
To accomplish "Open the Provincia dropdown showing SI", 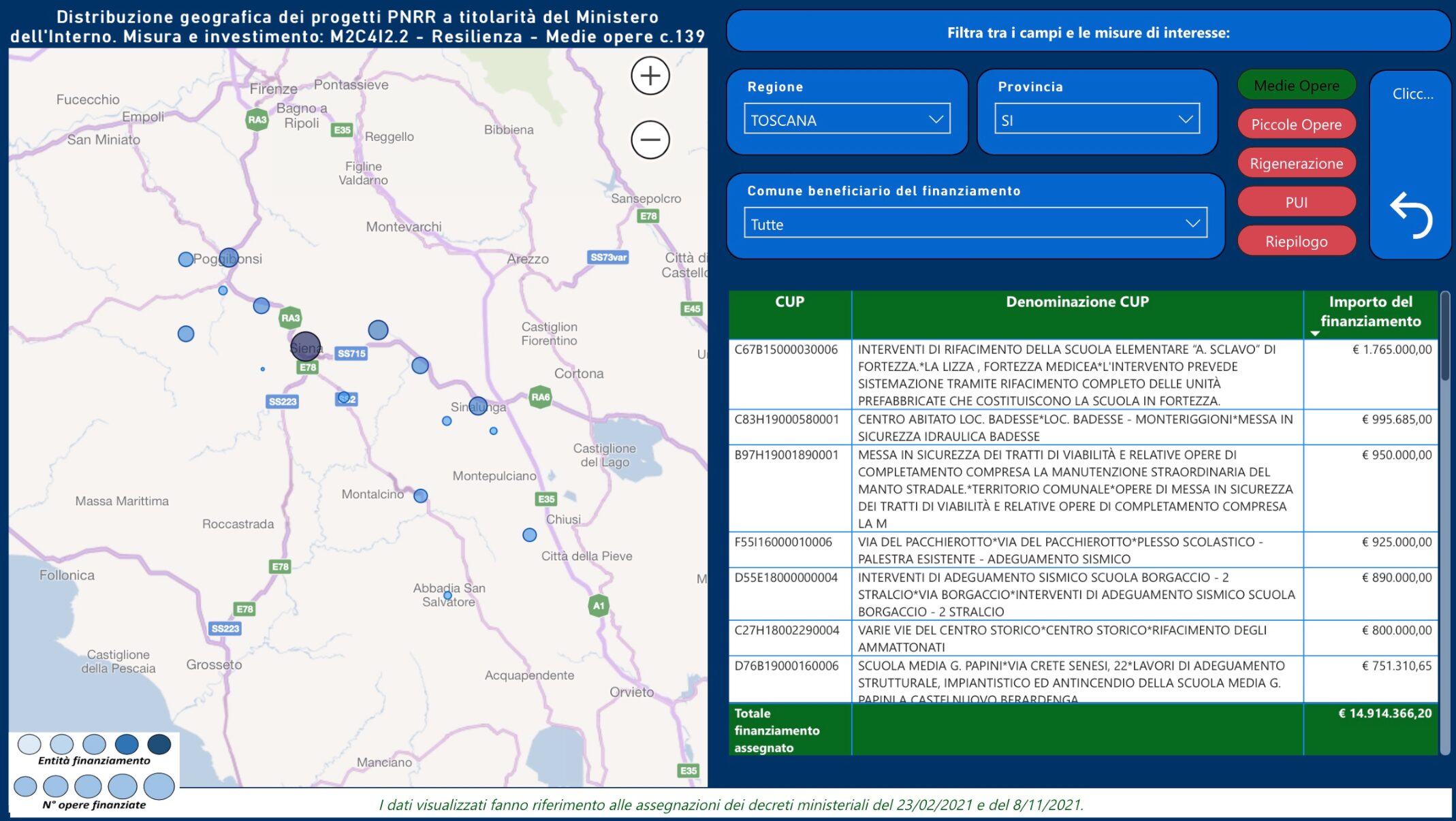I will pos(1096,119).
